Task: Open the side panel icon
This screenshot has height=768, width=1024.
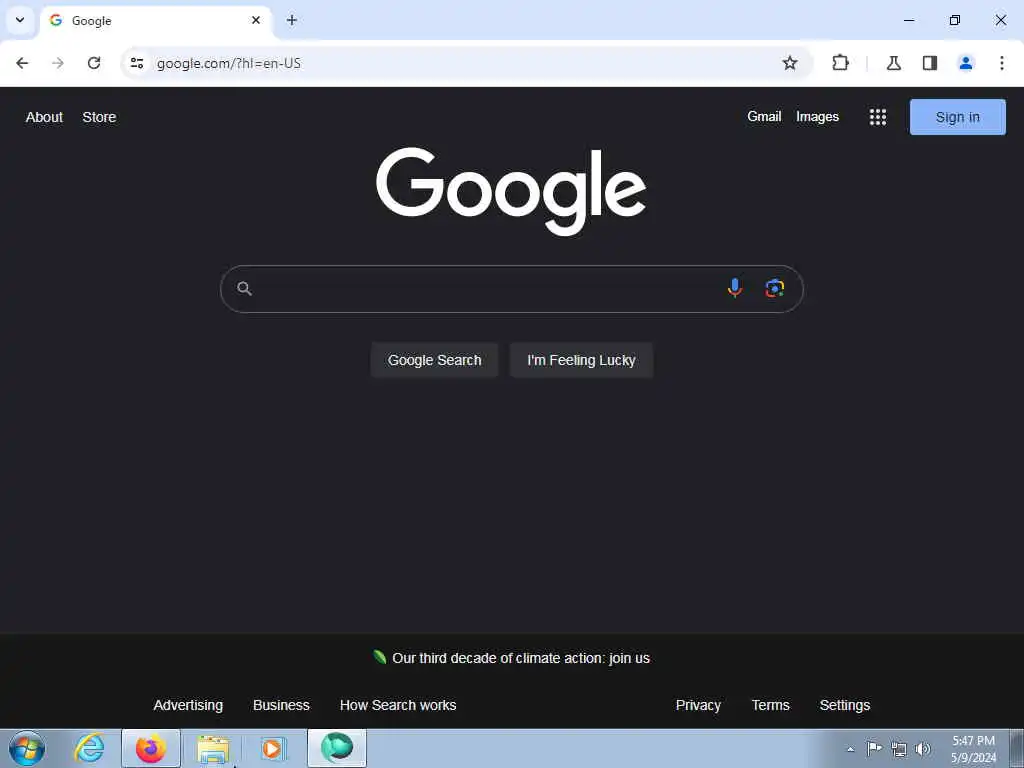Action: click(x=930, y=63)
